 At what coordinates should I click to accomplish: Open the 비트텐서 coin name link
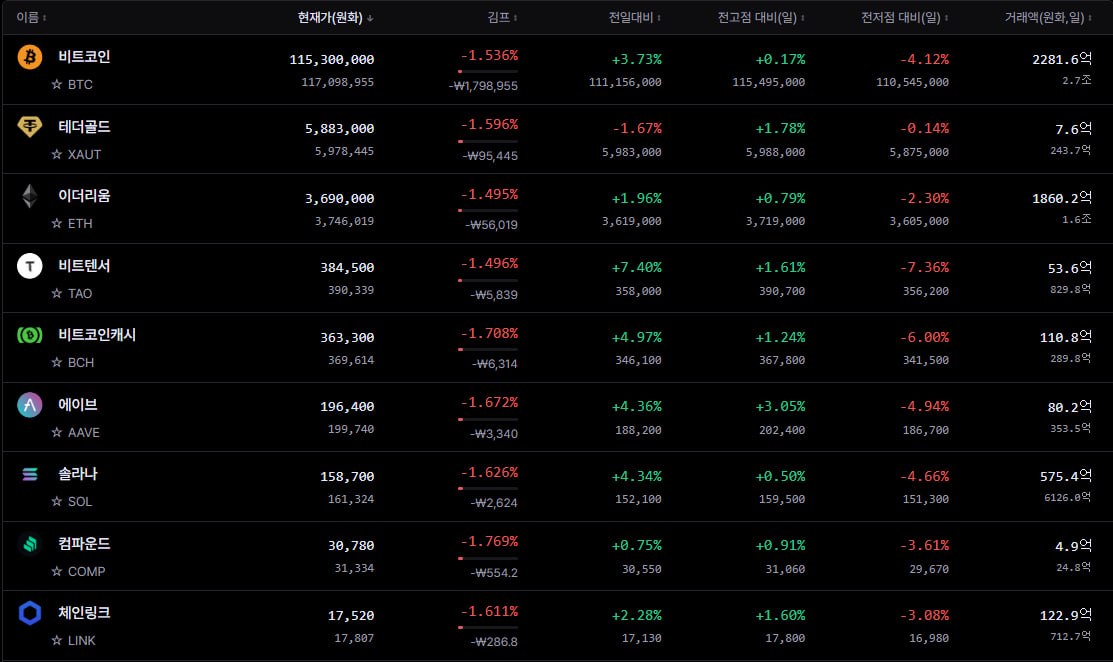[84, 265]
